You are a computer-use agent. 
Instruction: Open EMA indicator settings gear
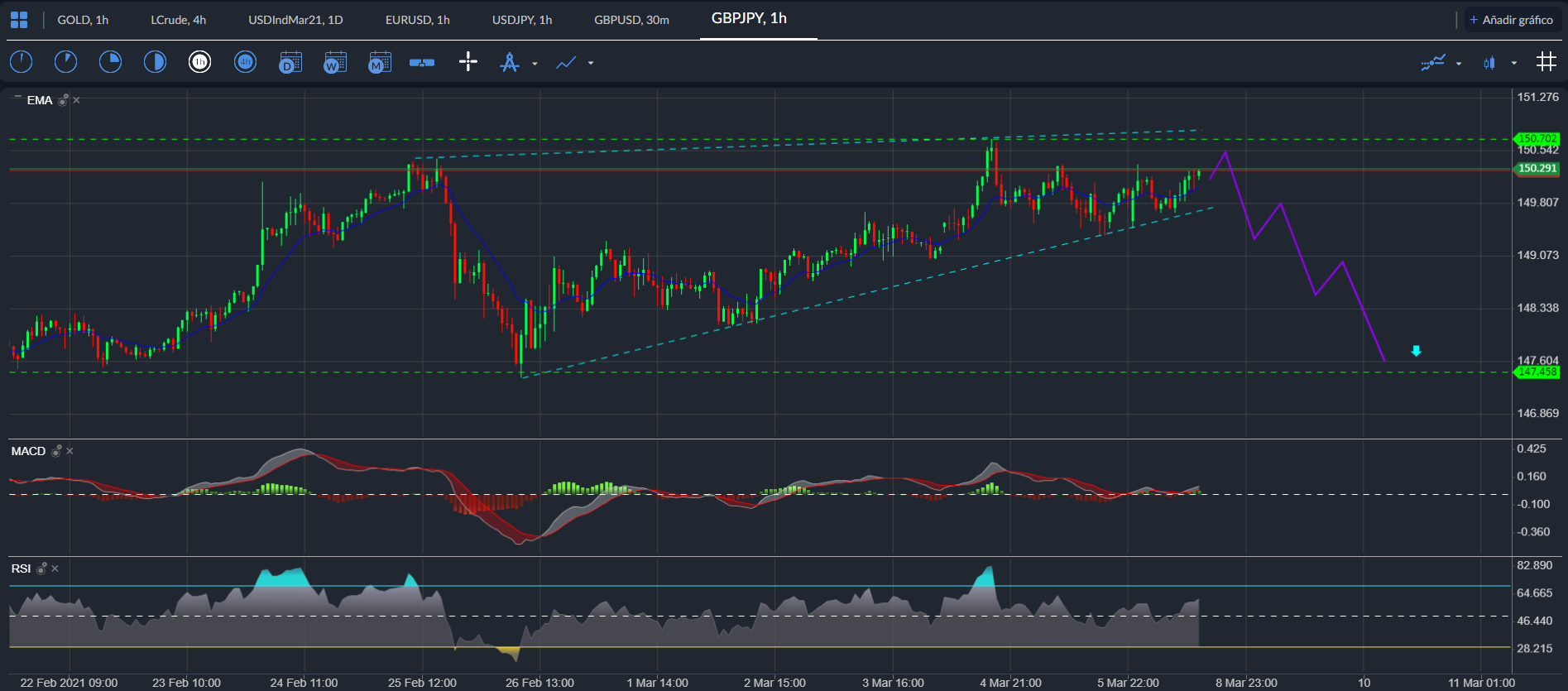pyautogui.click(x=63, y=100)
